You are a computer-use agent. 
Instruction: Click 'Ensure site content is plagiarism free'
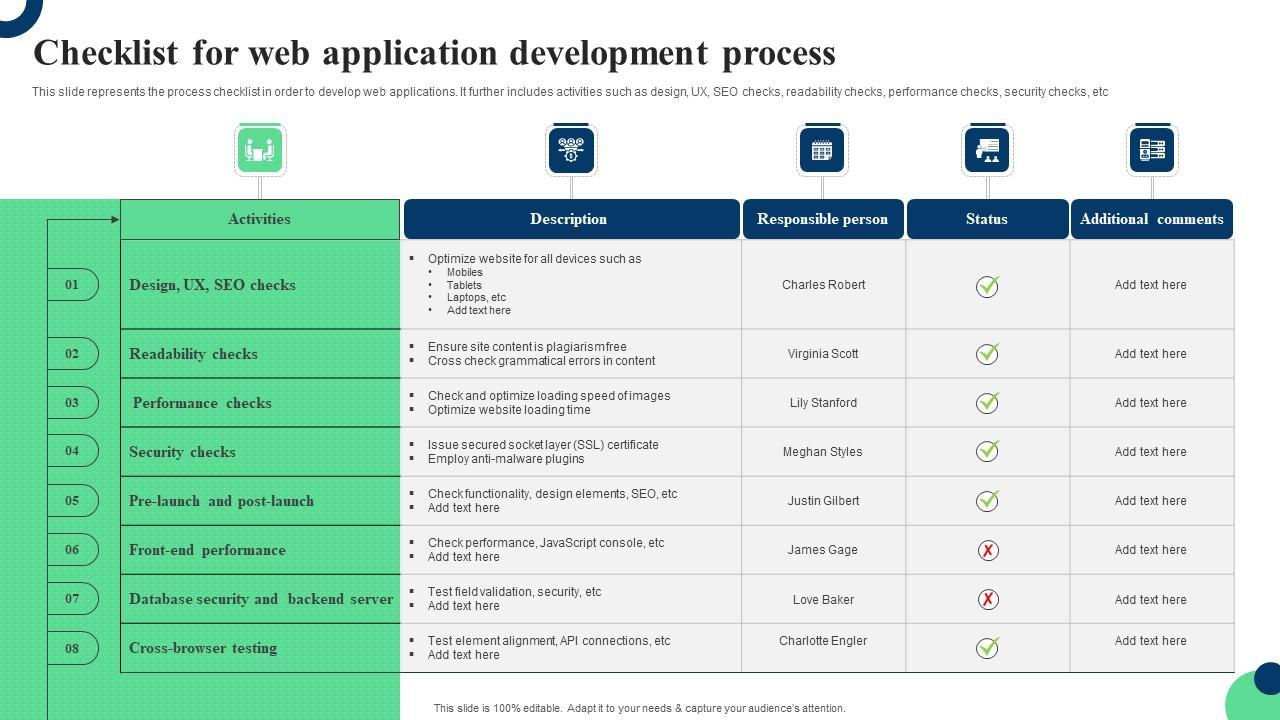tap(527, 347)
